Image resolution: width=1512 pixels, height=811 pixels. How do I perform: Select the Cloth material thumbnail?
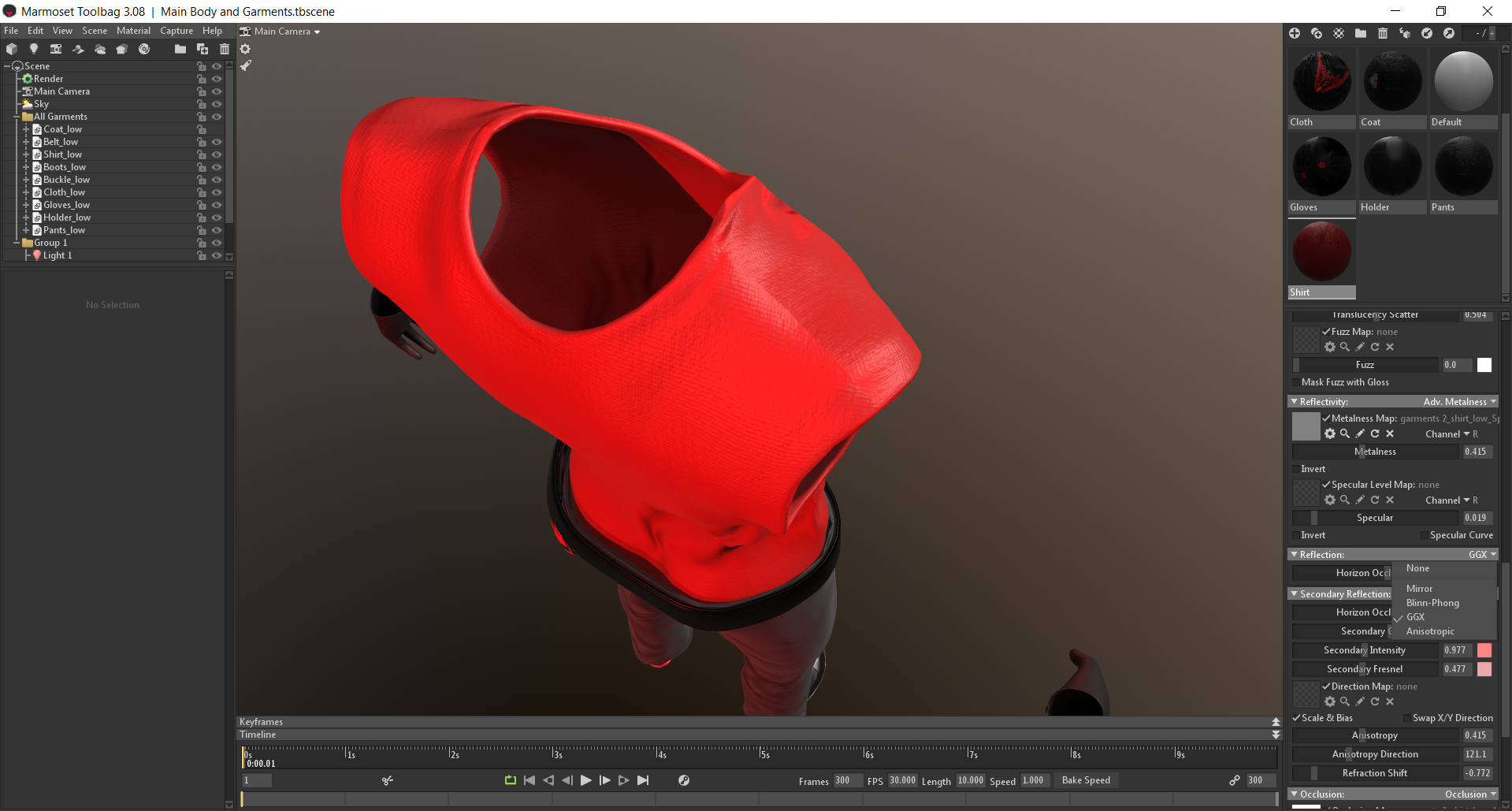[1322, 81]
